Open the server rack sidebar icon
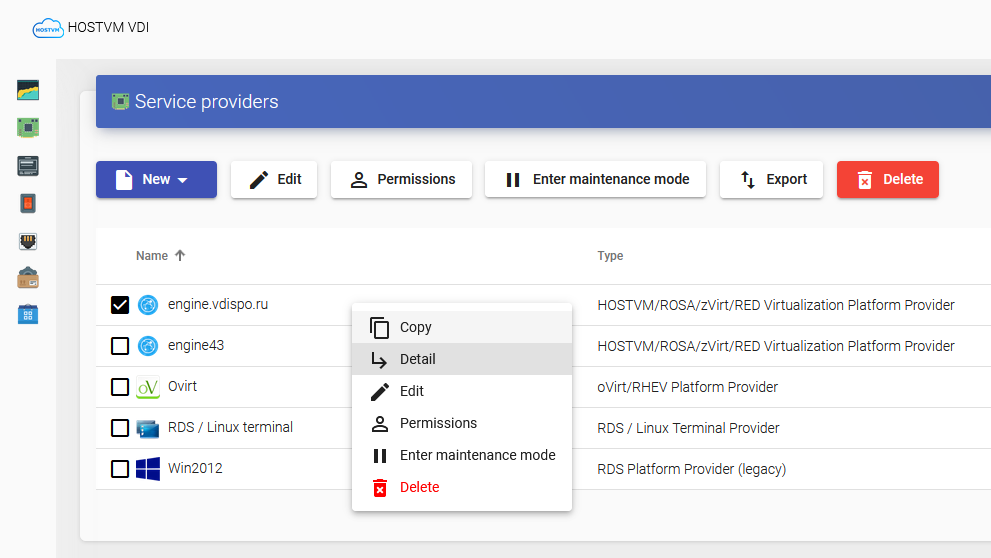This screenshot has height=558, width=991. tap(28, 166)
